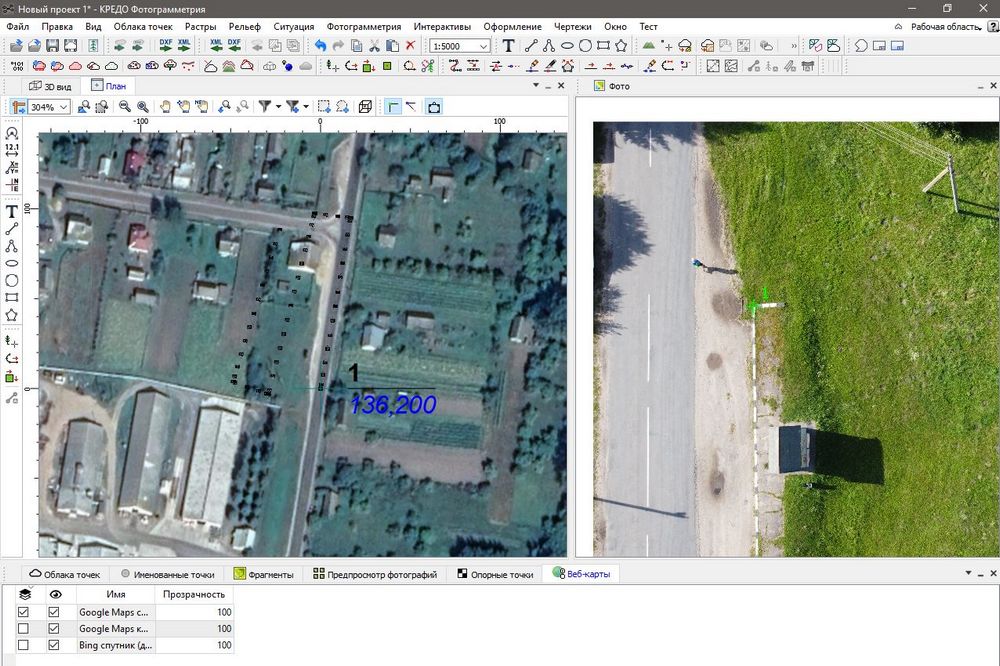Viewport: 1000px width, 666px height.
Task: Switch to the Опорные точки tab
Action: click(x=495, y=574)
